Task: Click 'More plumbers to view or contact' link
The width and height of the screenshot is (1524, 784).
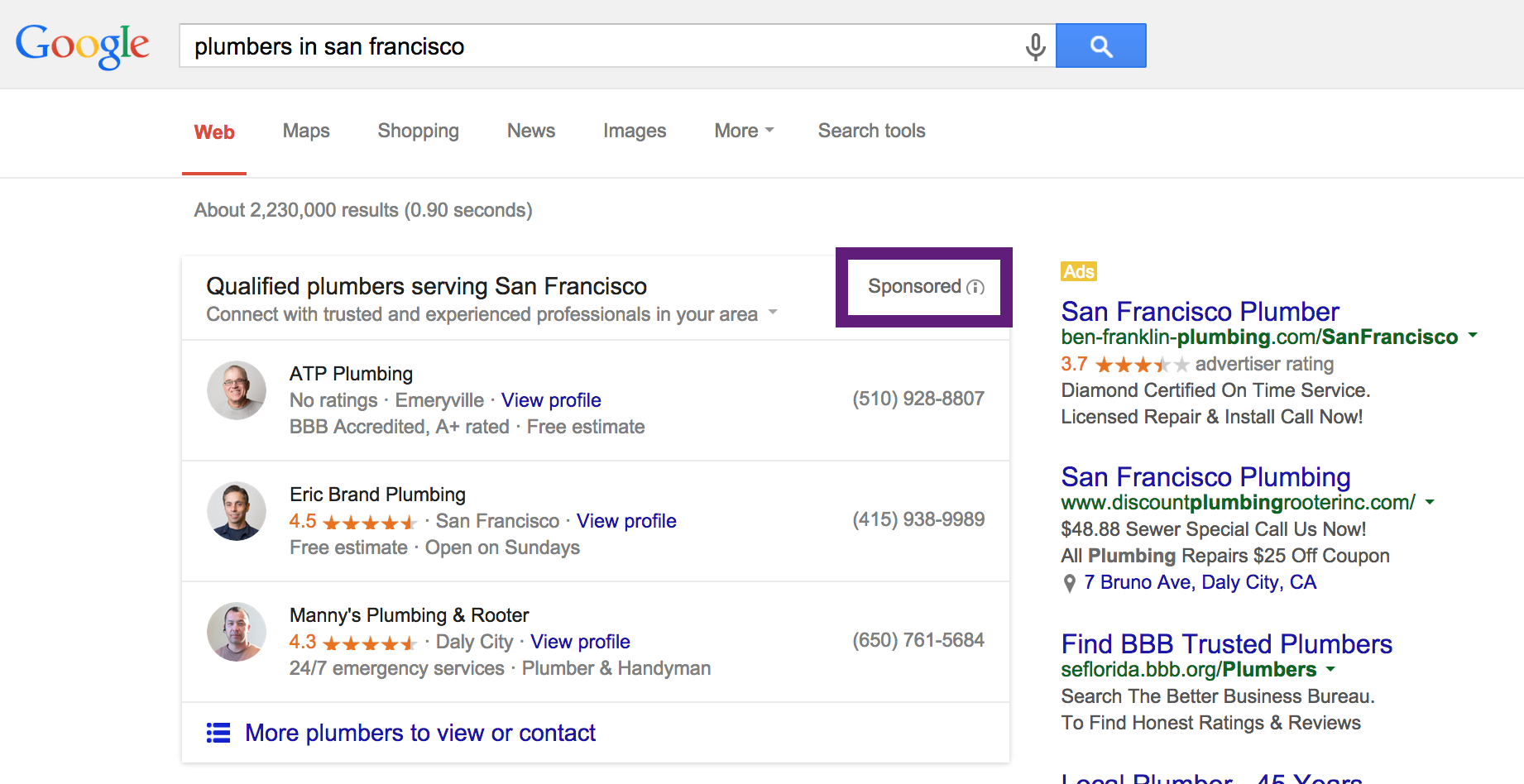Action: (x=420, y=733)
